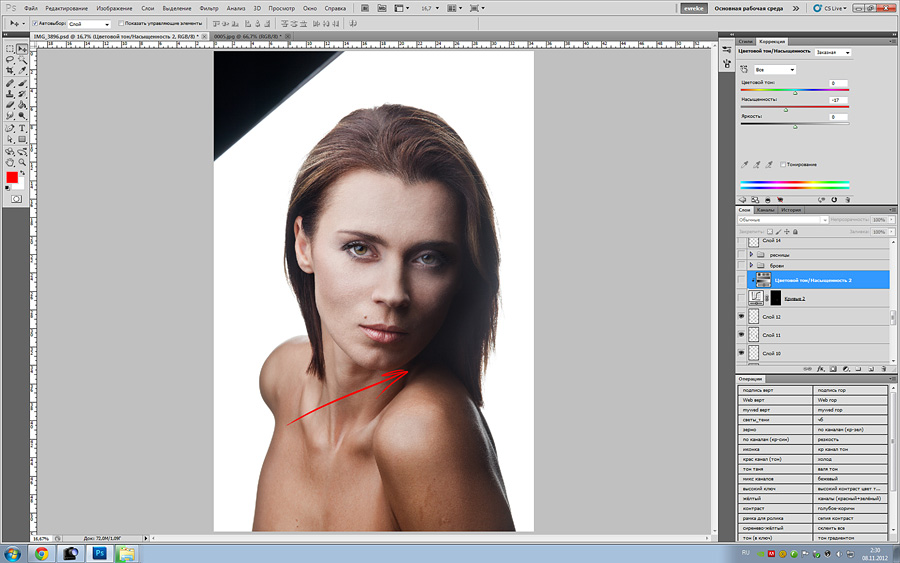Select the Brush tool
This screenshot has width=900, height=563.
[22, 83]
